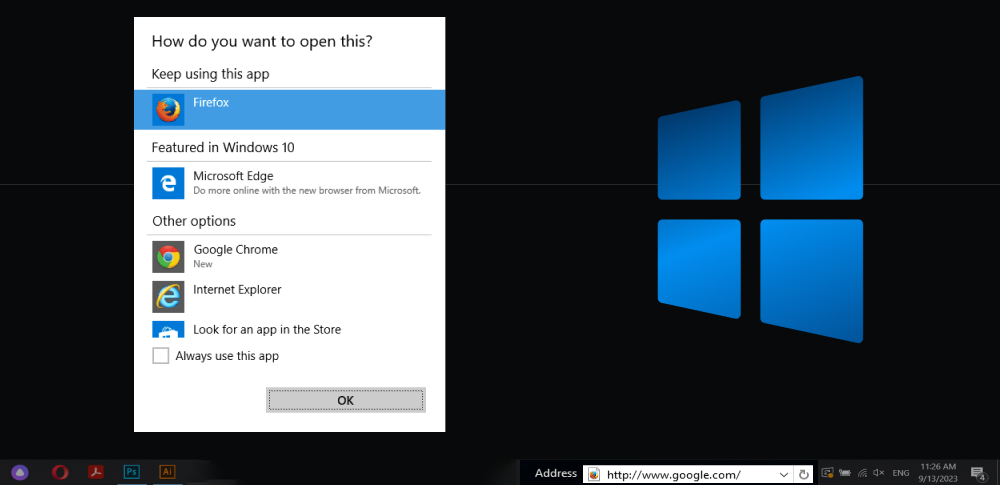Open Adobe Acrobat from the taskbar
The image size is (1000, 485).
(96, 472)
